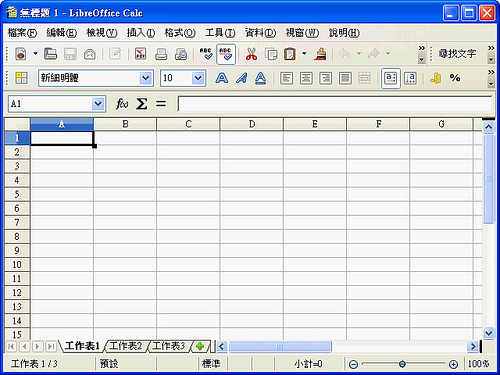The height and width of the screenshot is (375, 500).
Task: Show more formatting toolbar buttons chevron
Action: (491, 72)
